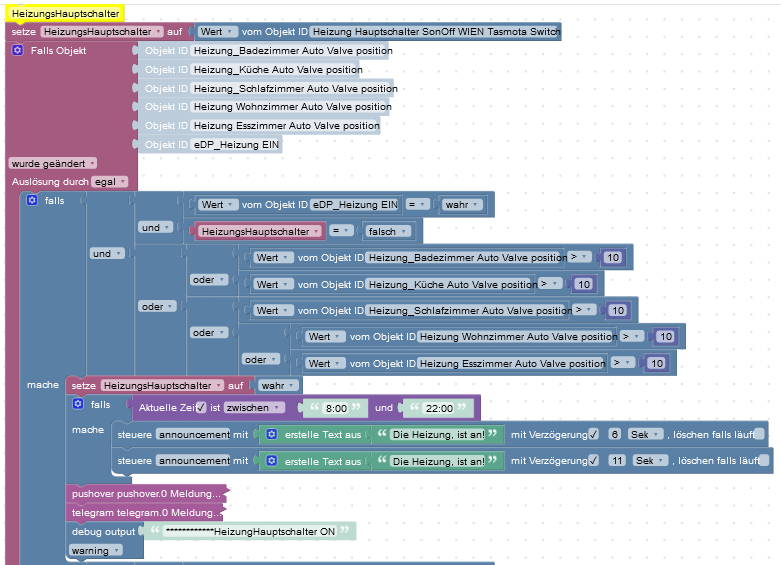Open gear of erstelle Text aus in the 6 Sek row
Screen dimensions: 781x565
271,434
